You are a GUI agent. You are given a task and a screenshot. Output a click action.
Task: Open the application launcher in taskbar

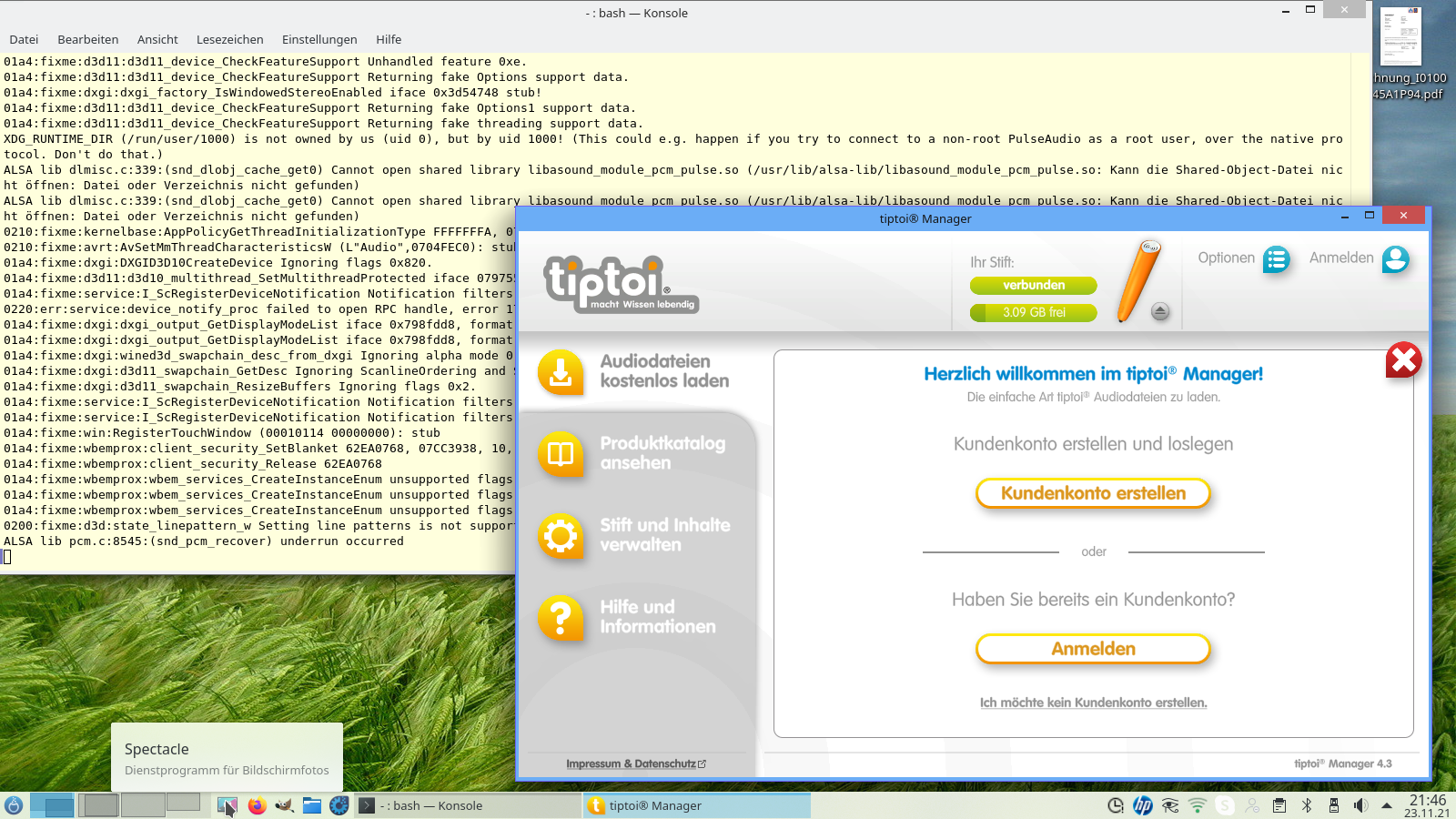point(14,805)
